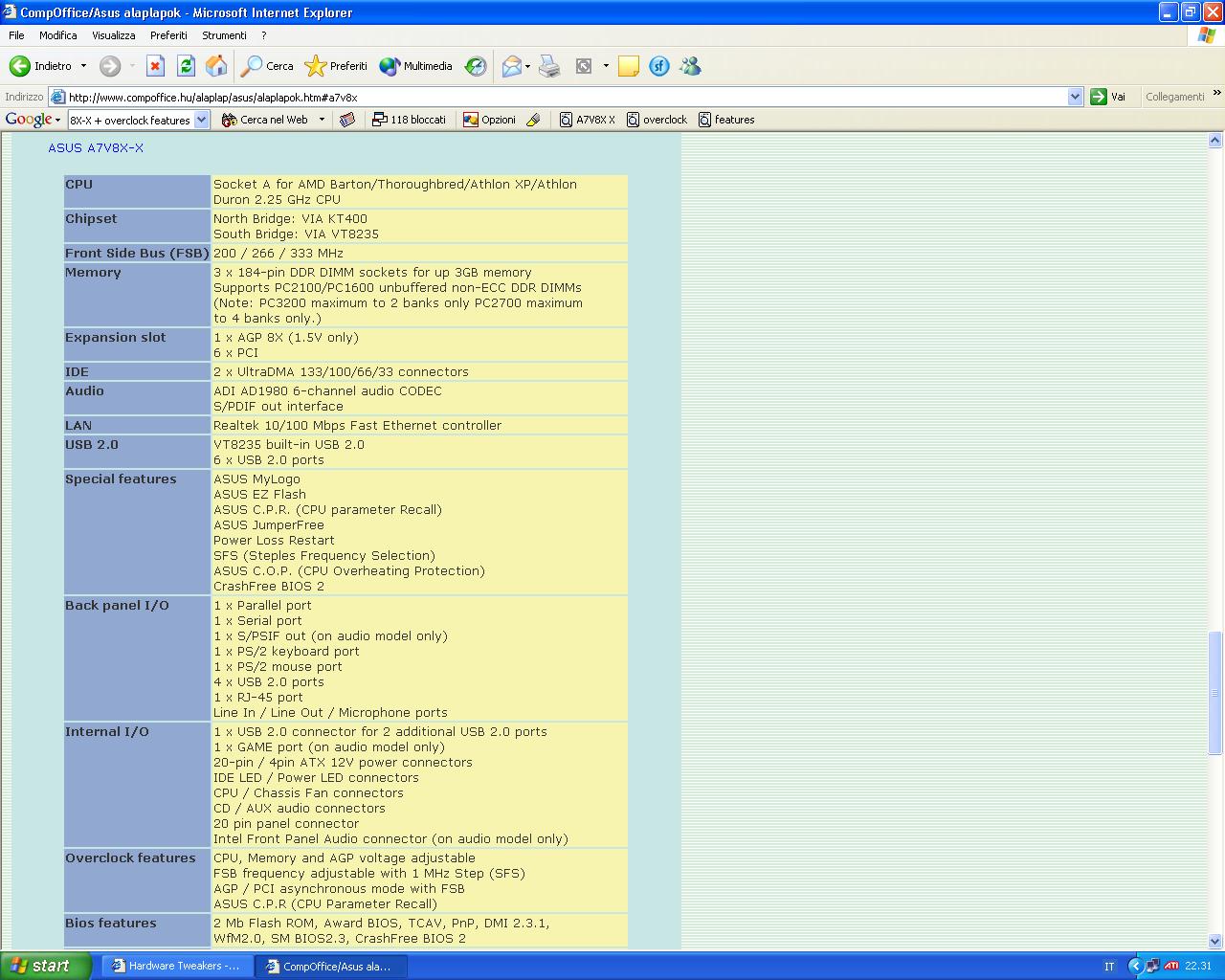Click the features word-find button
The image size is (1225, 980).
726,120
